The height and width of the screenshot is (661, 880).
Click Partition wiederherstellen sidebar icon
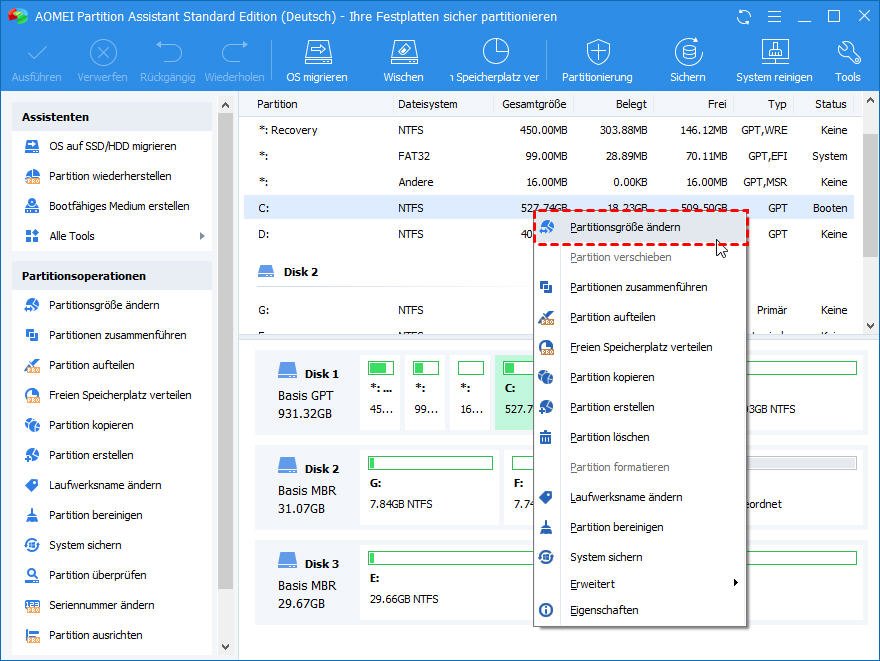(32, 176)
